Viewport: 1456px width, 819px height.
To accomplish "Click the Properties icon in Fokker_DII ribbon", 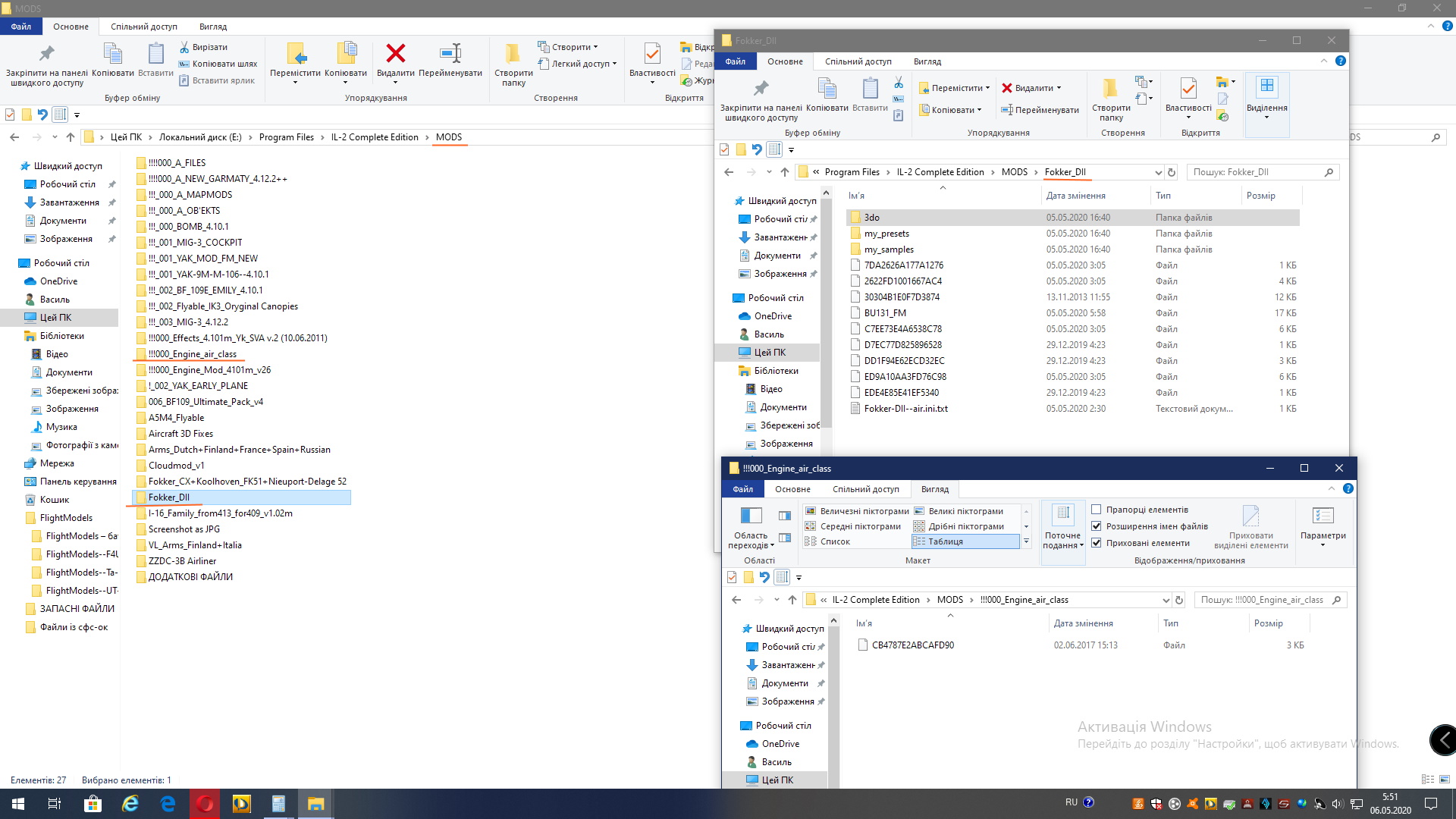I will point(1188,89).
